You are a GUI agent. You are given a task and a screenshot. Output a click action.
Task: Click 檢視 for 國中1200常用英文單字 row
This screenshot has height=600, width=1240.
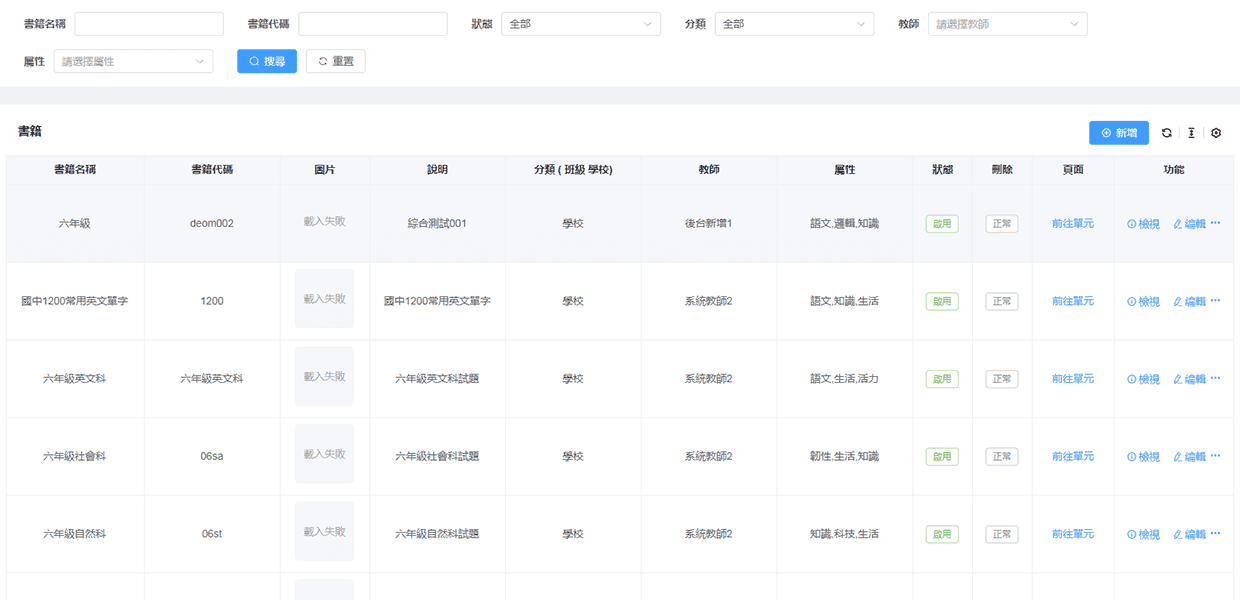point(1143,301)
